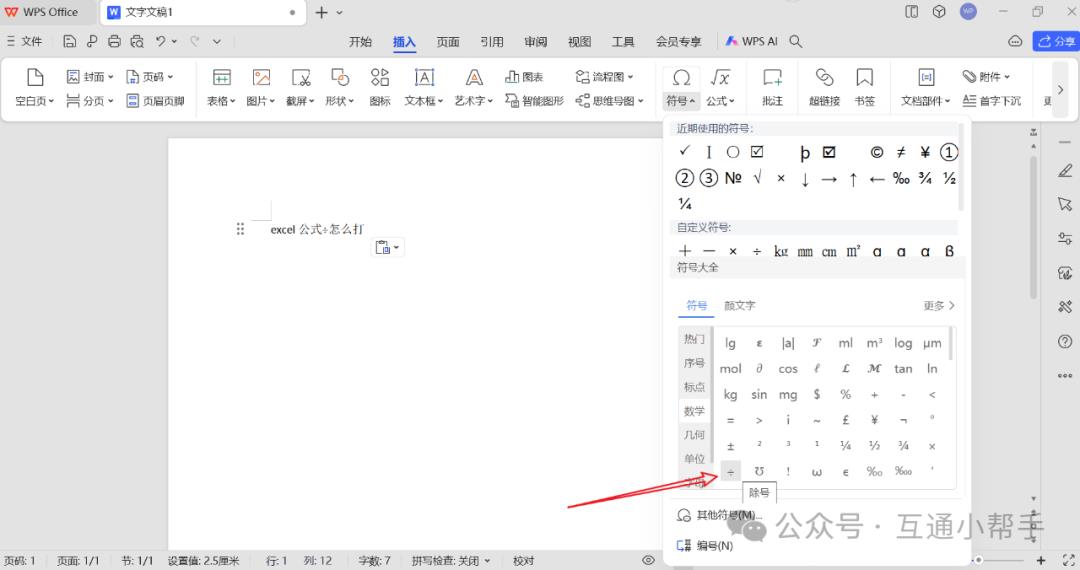Screen dimensions: 1080x570
Task: Open the 截屏 screenshot tool
Action: 300,87
